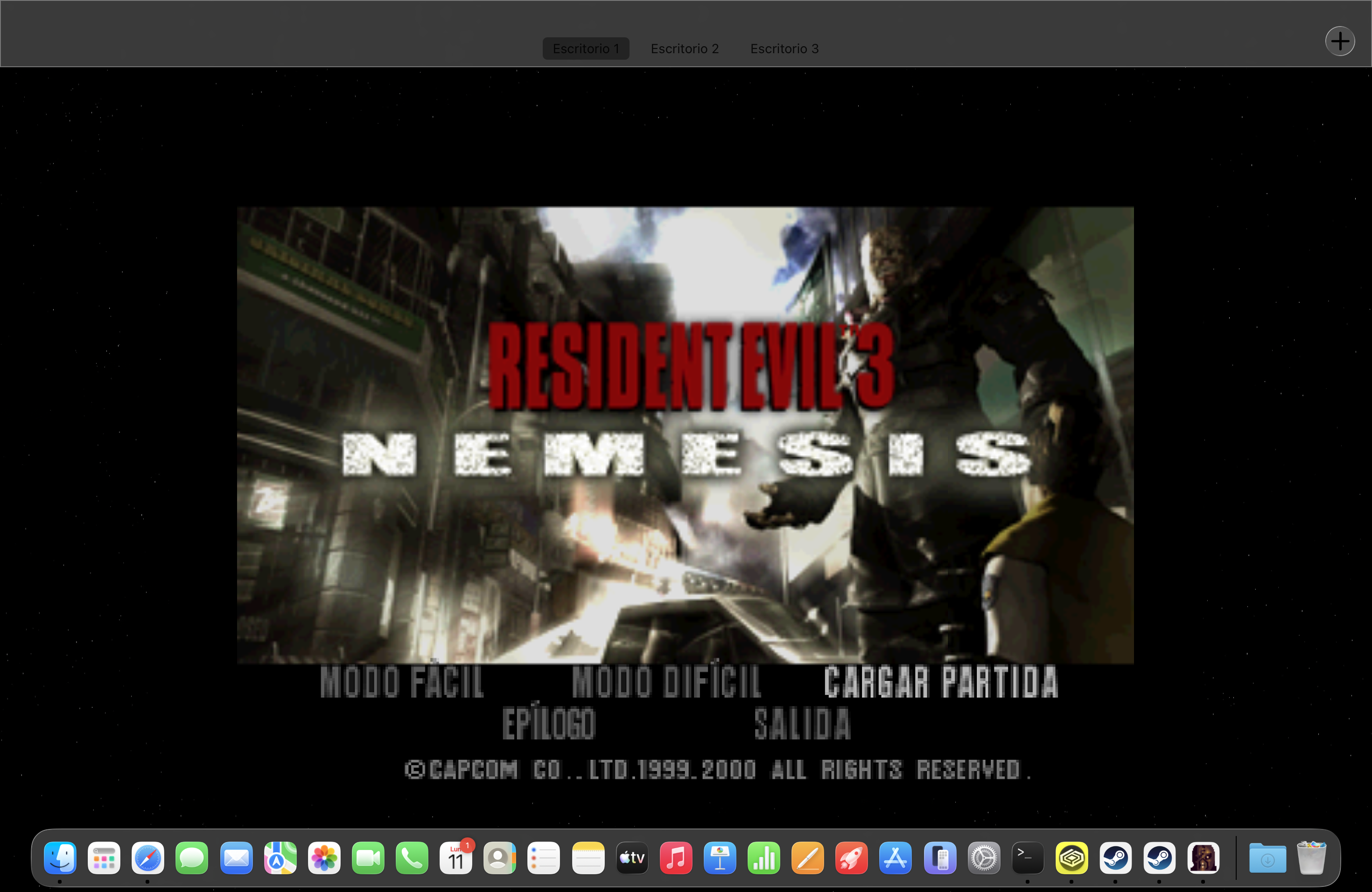Click Steam icon beside the pixel-art game icon
Screen dimensions: 1372x892
coord(1159,858)
